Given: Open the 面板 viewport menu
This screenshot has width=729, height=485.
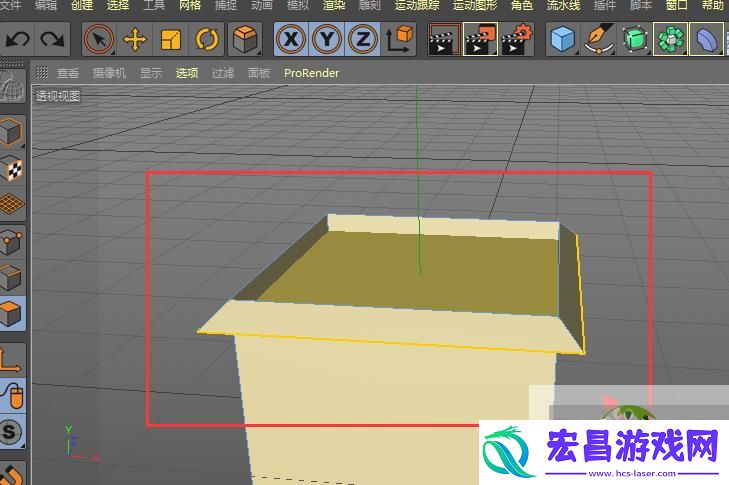Looking at the screenshot, I should tap(259, 73).
